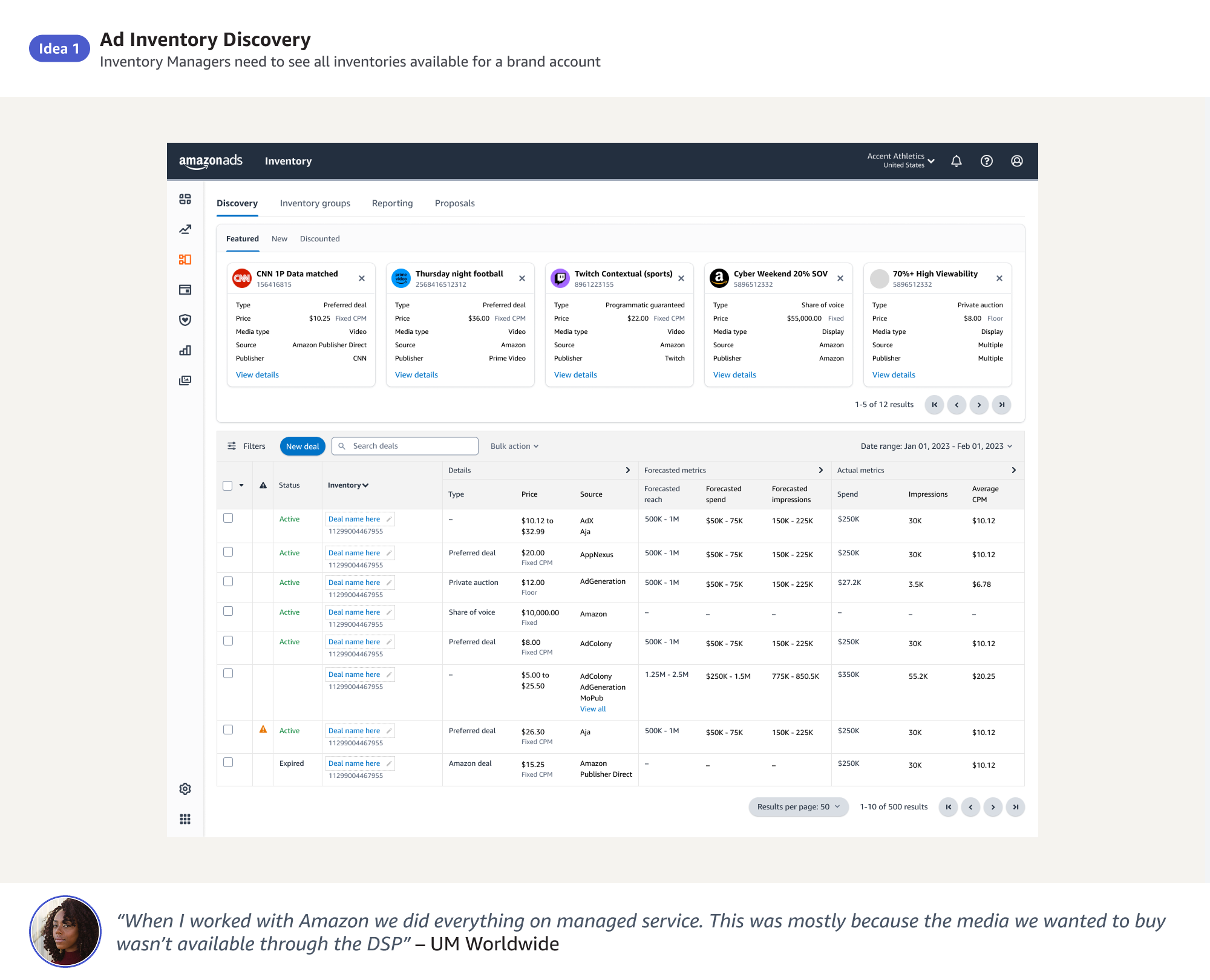This screenshot has width=1210, height=980.
Task: Switch to the Reporting tab
Action: [x=392, y=203]
